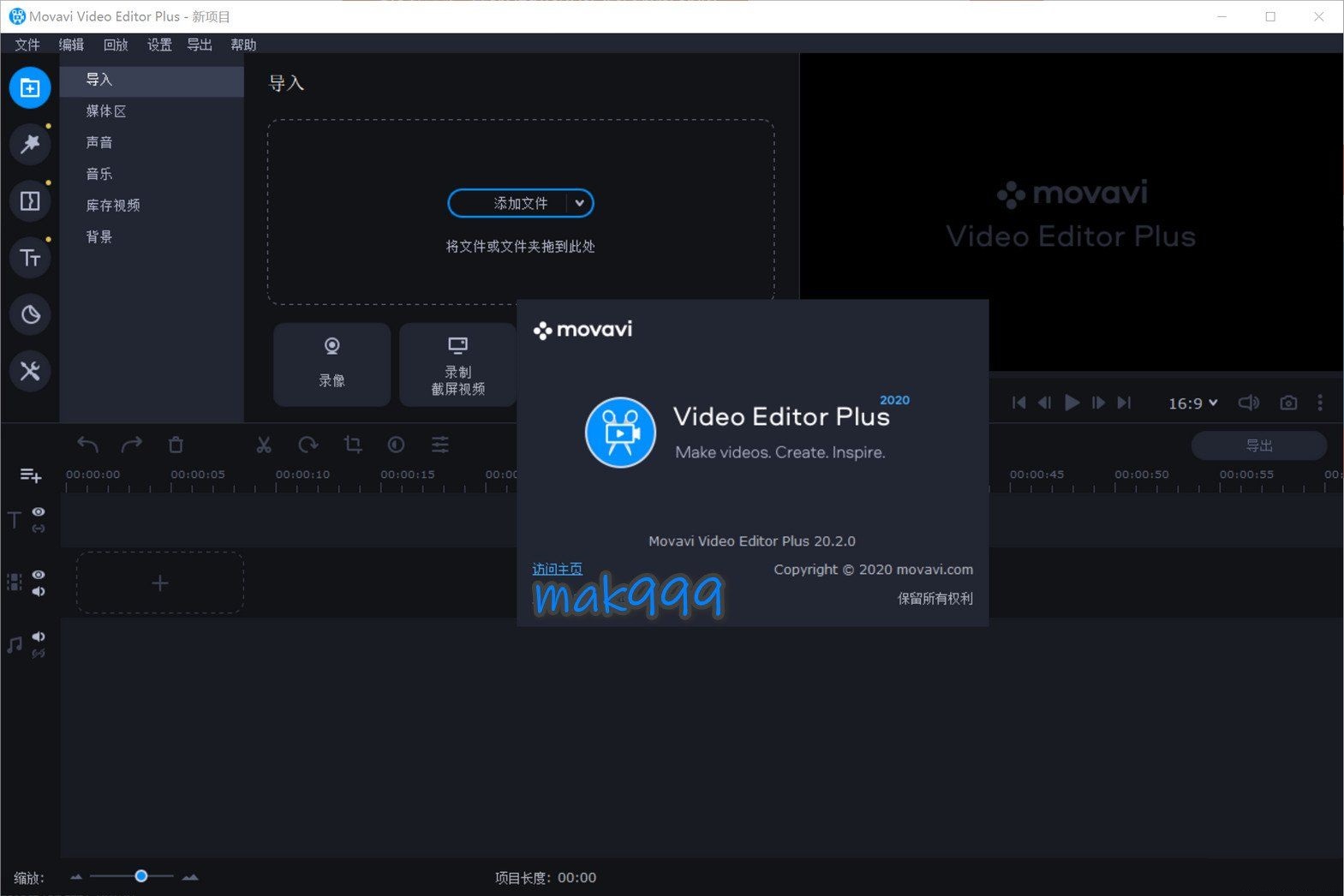Open the 16:9 aspect ratio dropdown
This screenshot has height=896, width=1344.
click(1192, 403)
